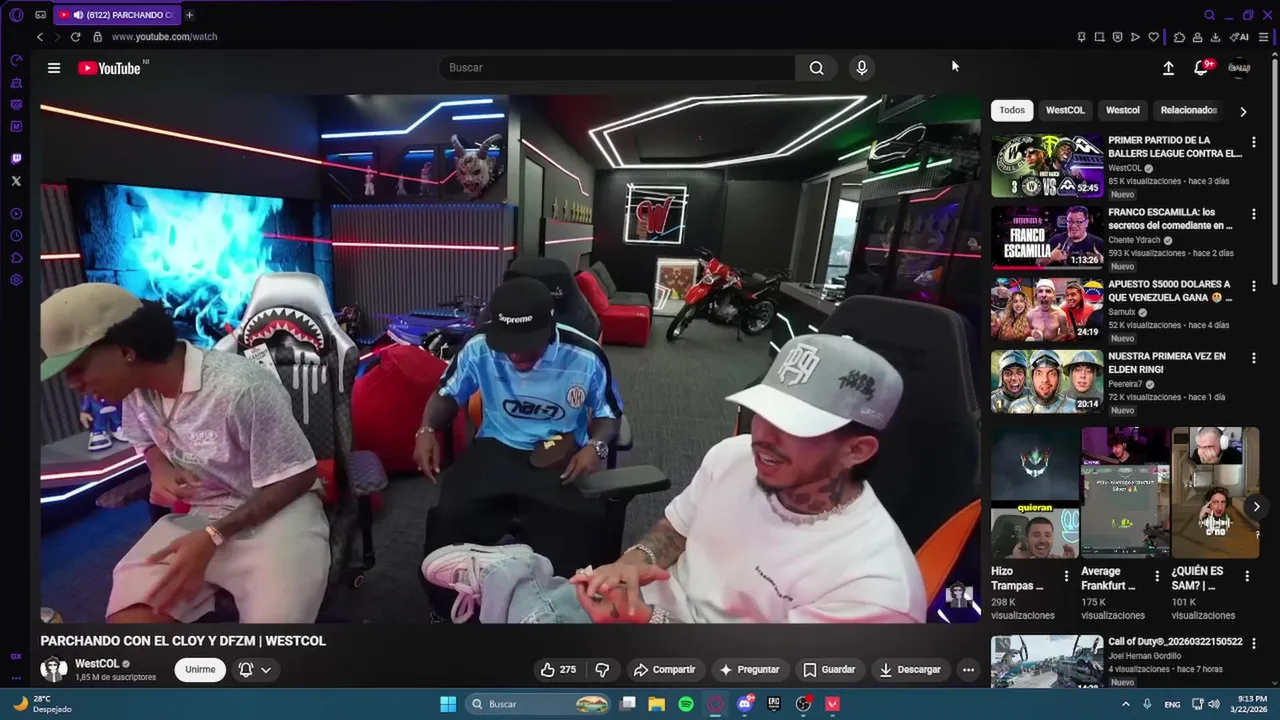The width and height of the screenshot is (1280, 720).
Task: Open the NUESTRA PRIMERA VEZ EN ELDEN RING thumbnail
Action: click(x=1047, y=382)
